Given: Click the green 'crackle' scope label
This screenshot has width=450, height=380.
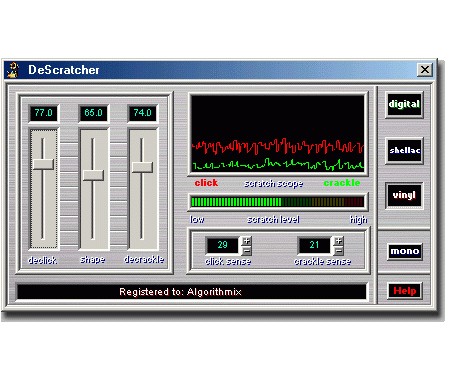Looking at the screenshot, I should [x=342, y=183].
